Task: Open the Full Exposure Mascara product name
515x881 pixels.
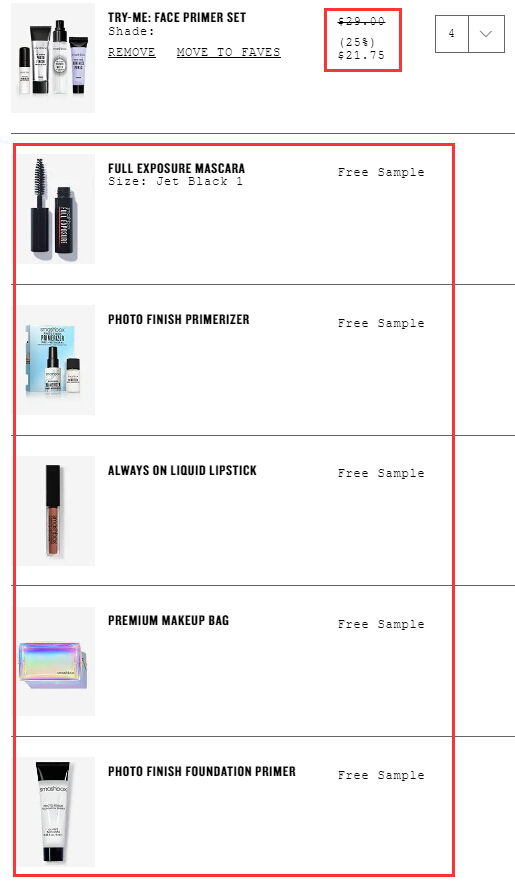Action: (x=176, y=168)
